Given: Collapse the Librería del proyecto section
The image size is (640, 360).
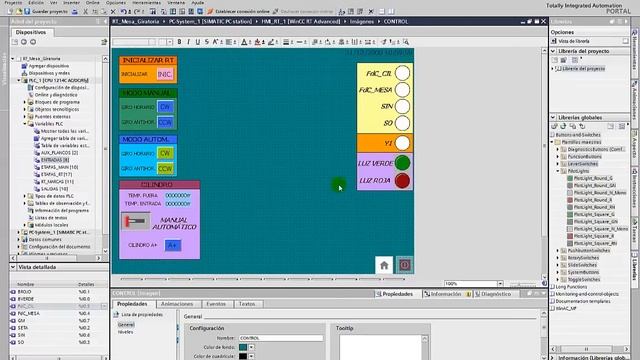Looking at the screenshot, I should click(x=553, y=51).
